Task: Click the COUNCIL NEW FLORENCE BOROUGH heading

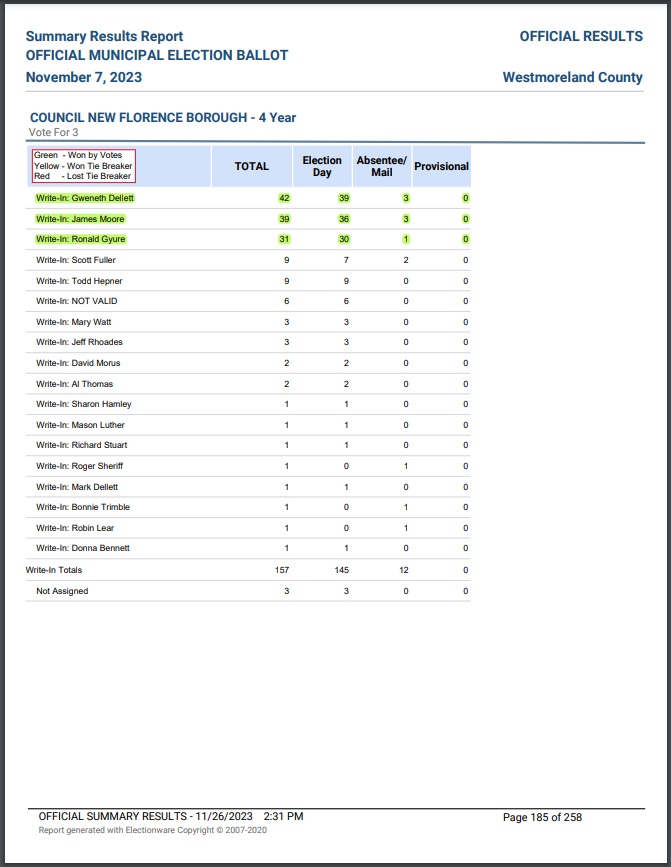Action: pyautogui.click(x=163, y=118)
